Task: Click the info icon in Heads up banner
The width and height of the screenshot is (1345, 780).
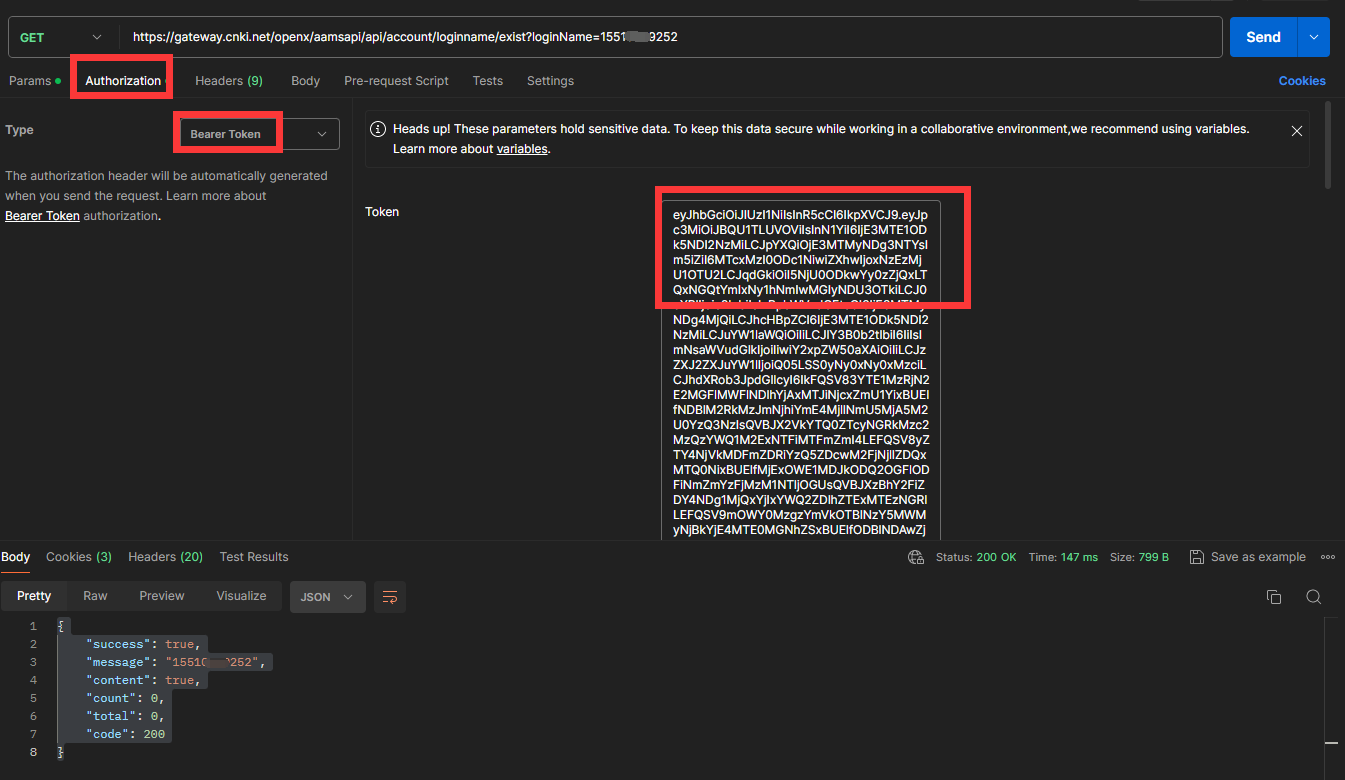Action: 379,129
